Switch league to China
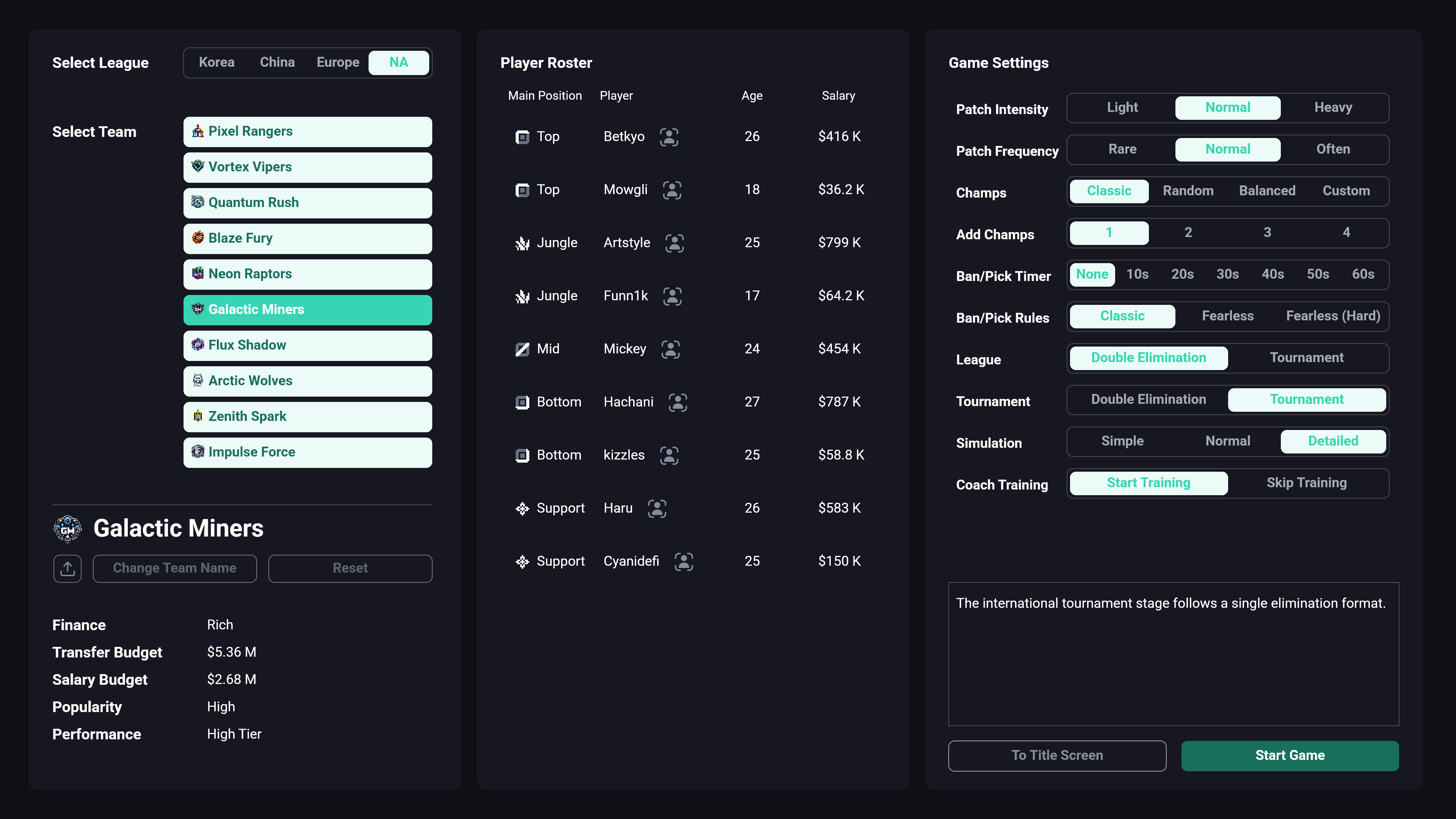The image size is (1456, 819). pyautogui.click(x=277, y=63)
